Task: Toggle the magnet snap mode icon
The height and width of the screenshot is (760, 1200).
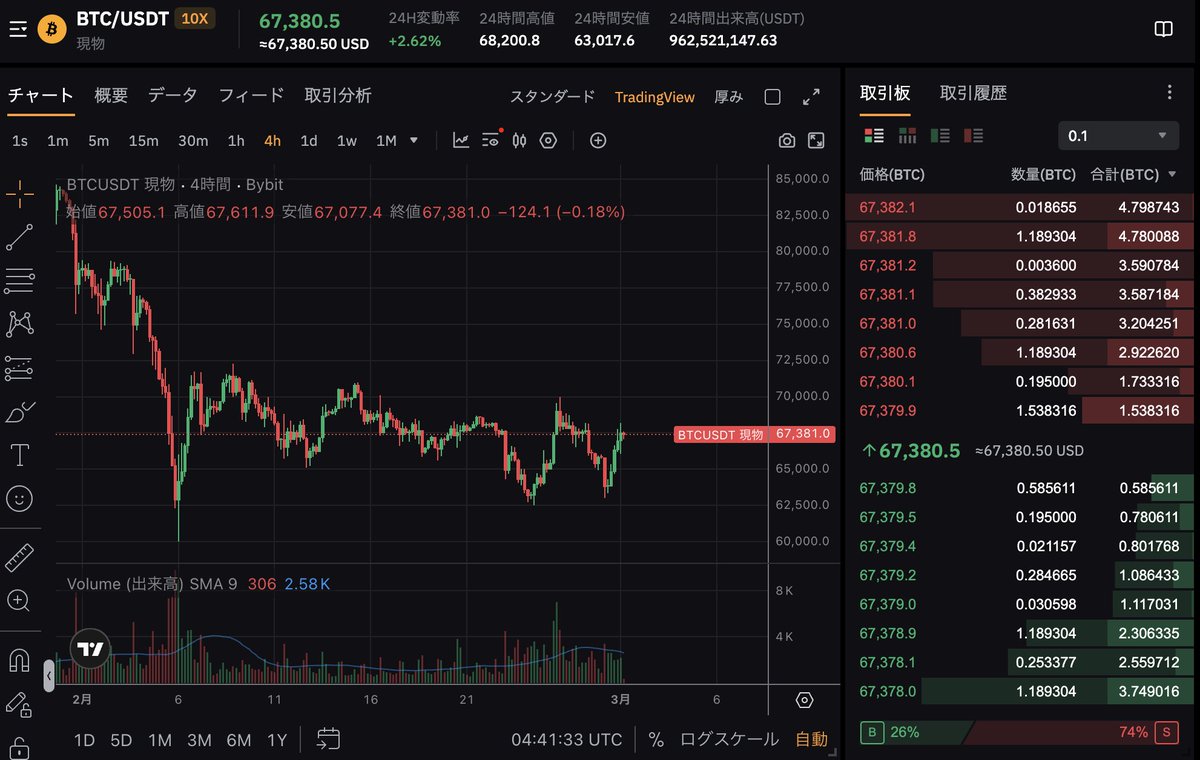Action: pyautogui.click(x=19, y=660)
